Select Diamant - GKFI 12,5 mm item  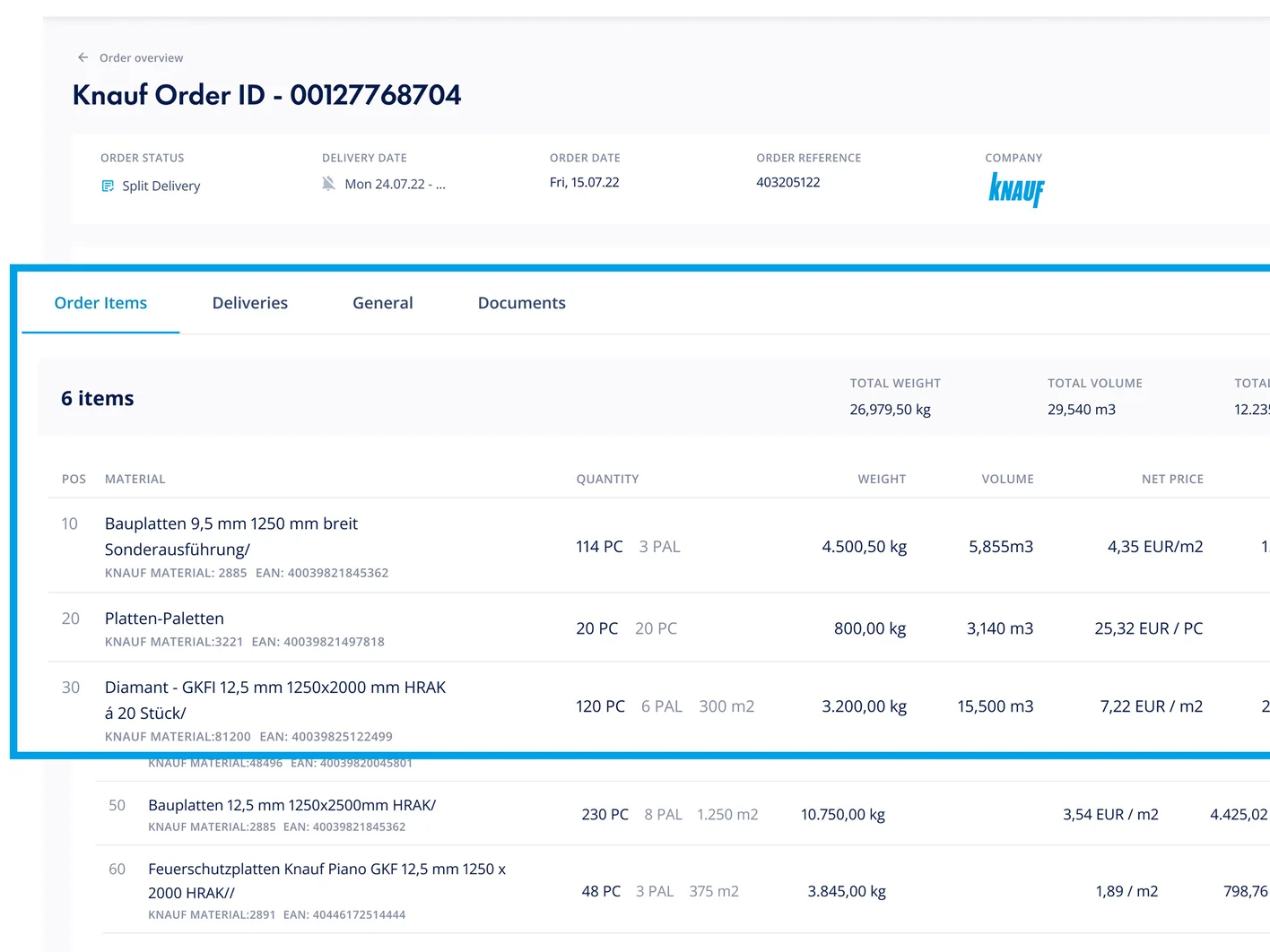click(x=275, y=700)
